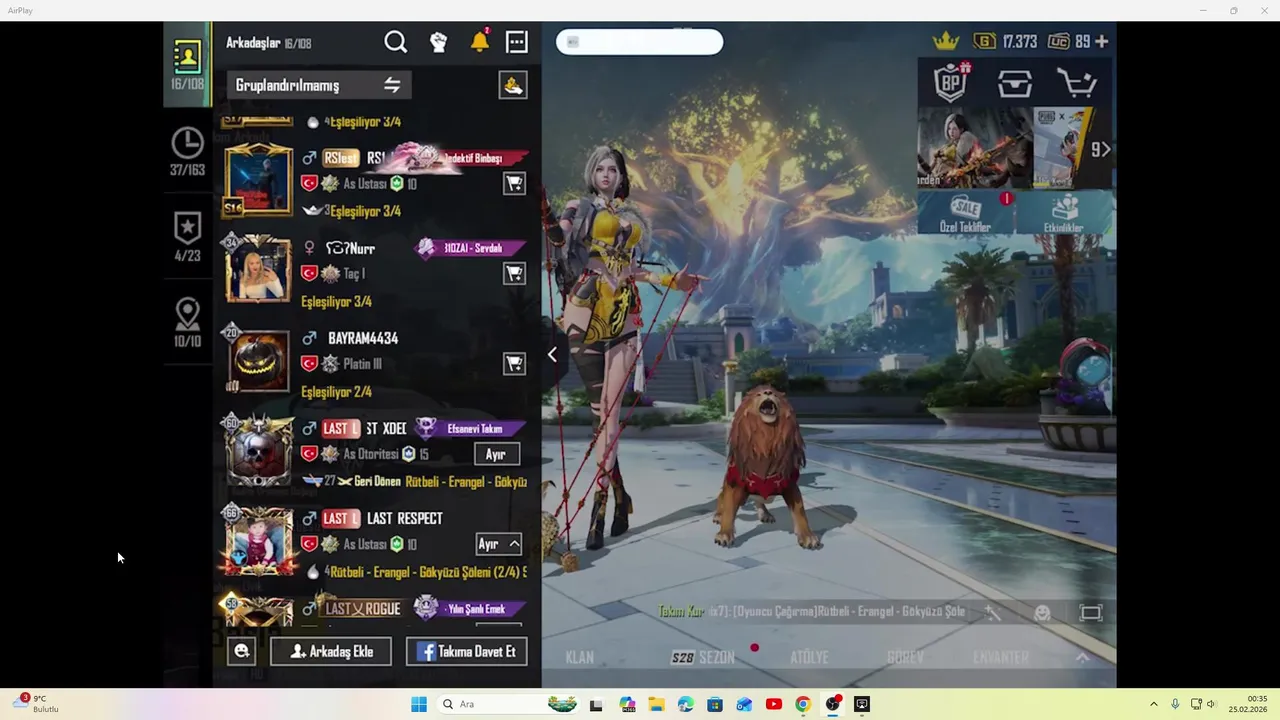
Task: Open the BP Royale Pass icon
Action: coord(950,83)
